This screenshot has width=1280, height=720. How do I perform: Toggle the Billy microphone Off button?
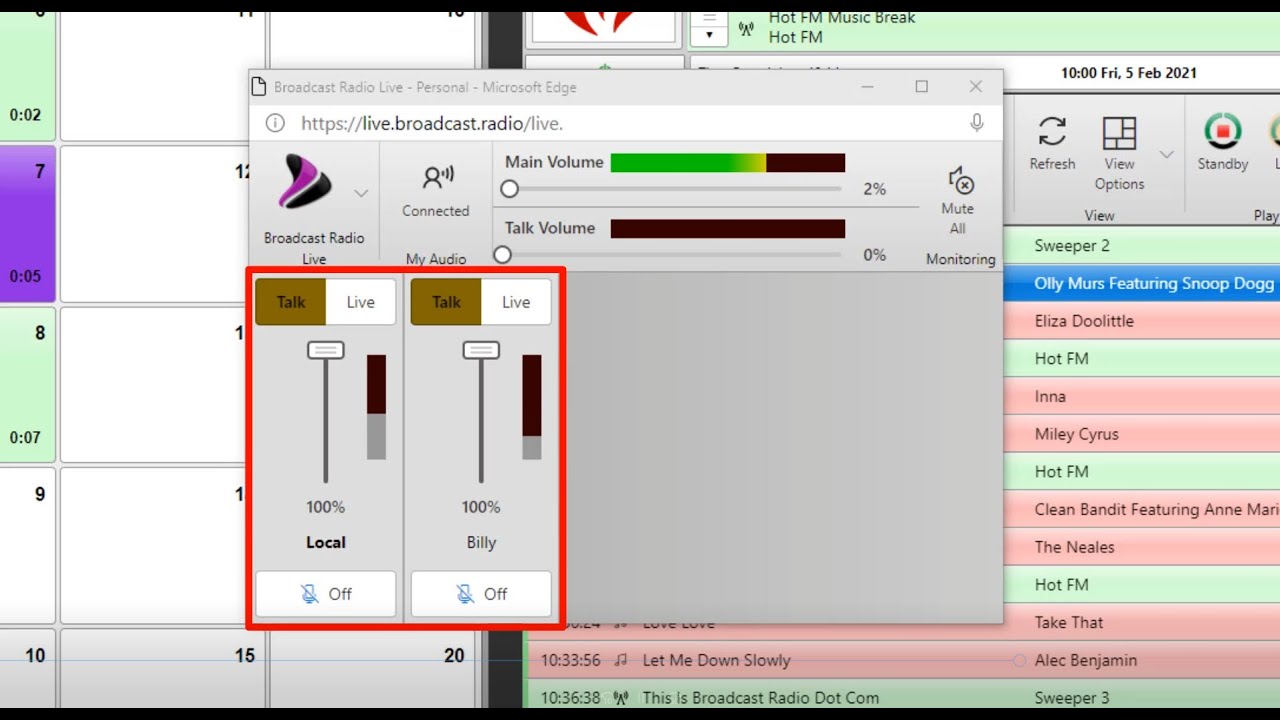pos(481,594)
